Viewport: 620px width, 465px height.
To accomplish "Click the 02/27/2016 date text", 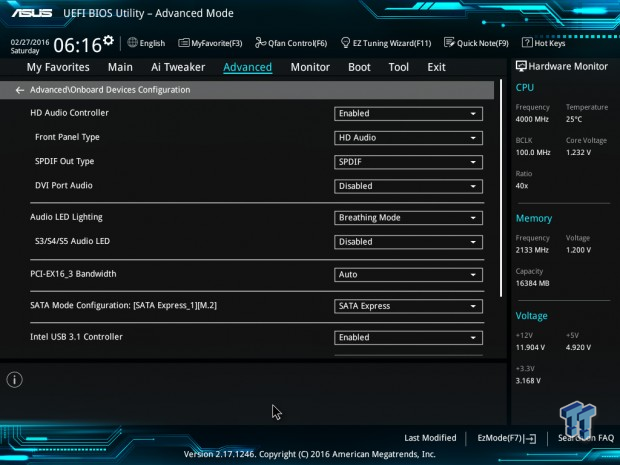I will (30, 42).
